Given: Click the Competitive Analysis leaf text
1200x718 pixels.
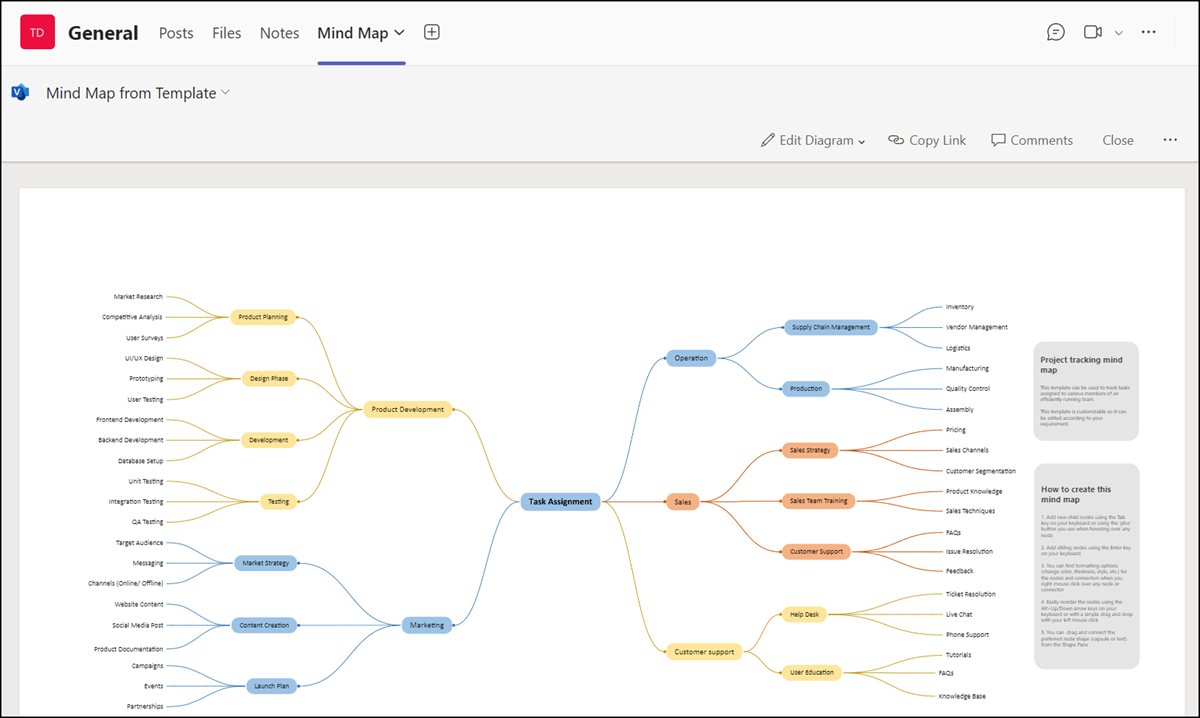Looking at the screenshot, I should pyautogui.click(x=132, y=317).
